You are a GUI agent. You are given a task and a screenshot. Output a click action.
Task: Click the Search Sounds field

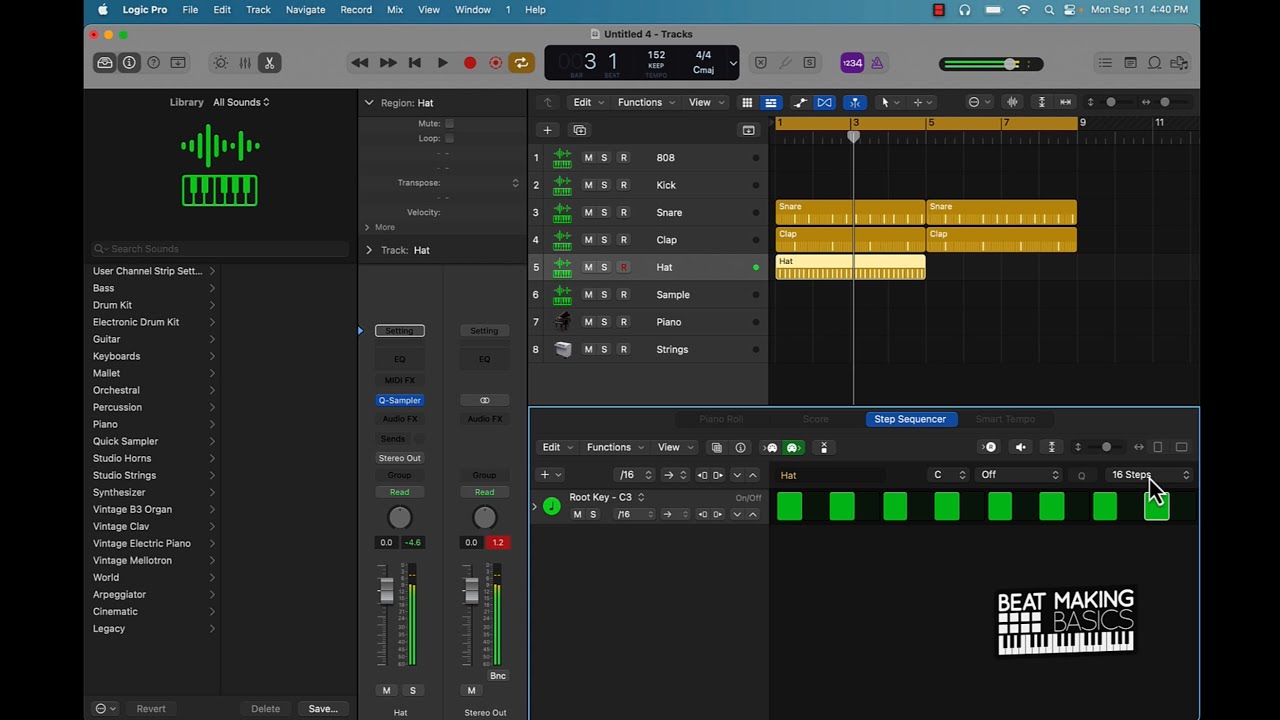click(x=220, y=249)
